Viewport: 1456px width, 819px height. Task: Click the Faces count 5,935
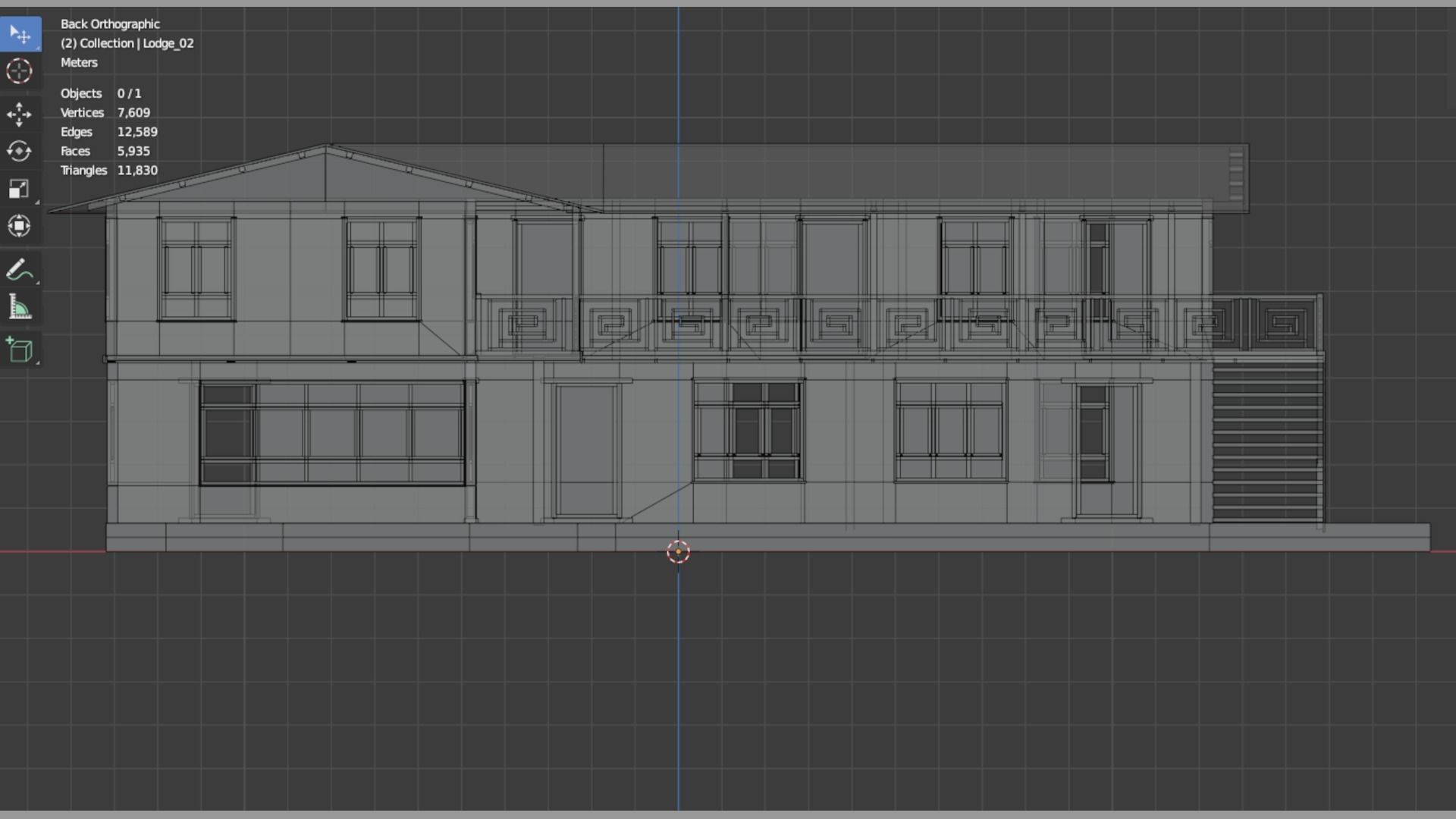pos(133,151)
